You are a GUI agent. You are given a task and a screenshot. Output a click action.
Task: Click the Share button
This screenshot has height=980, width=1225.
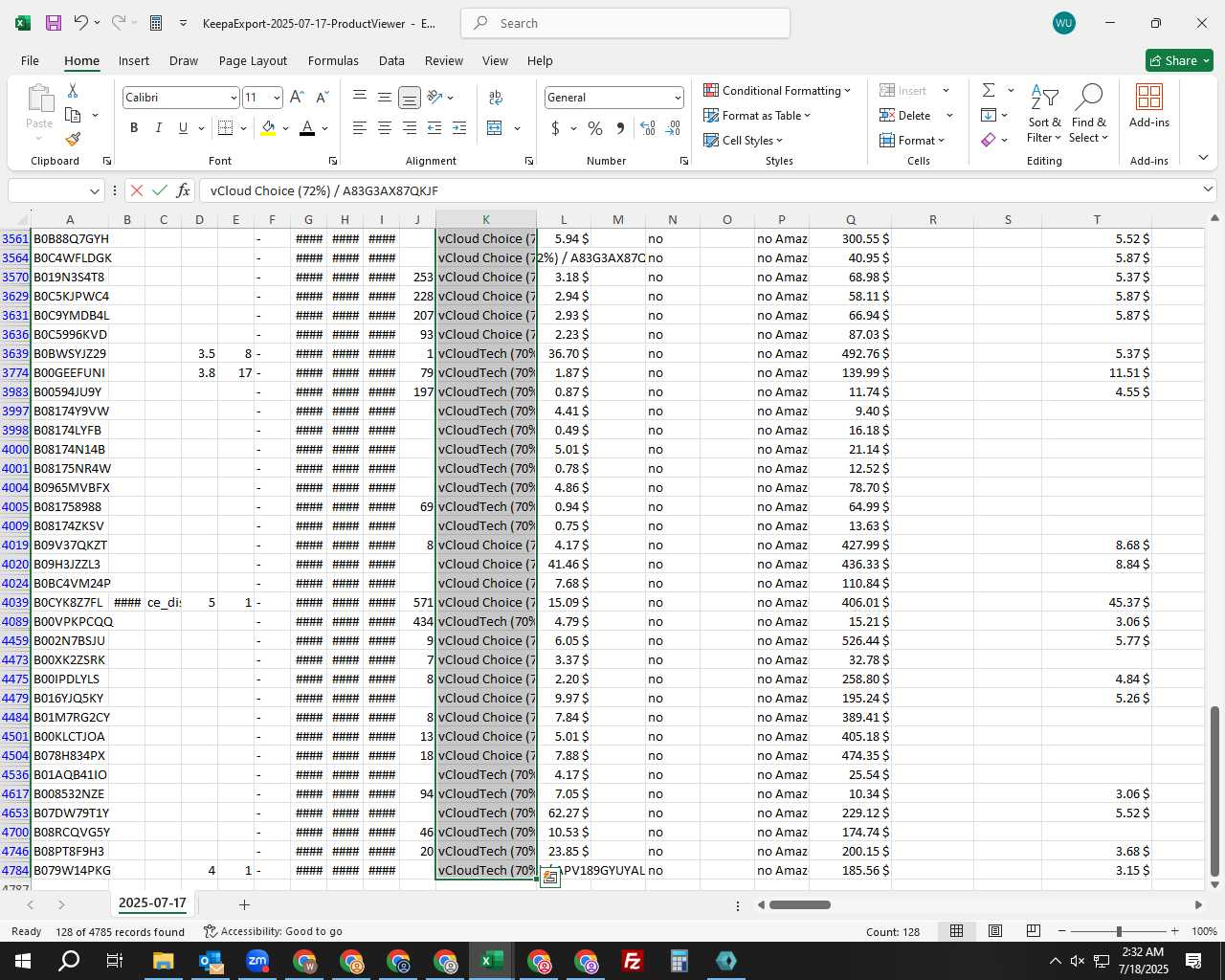tap(1179, 60)
